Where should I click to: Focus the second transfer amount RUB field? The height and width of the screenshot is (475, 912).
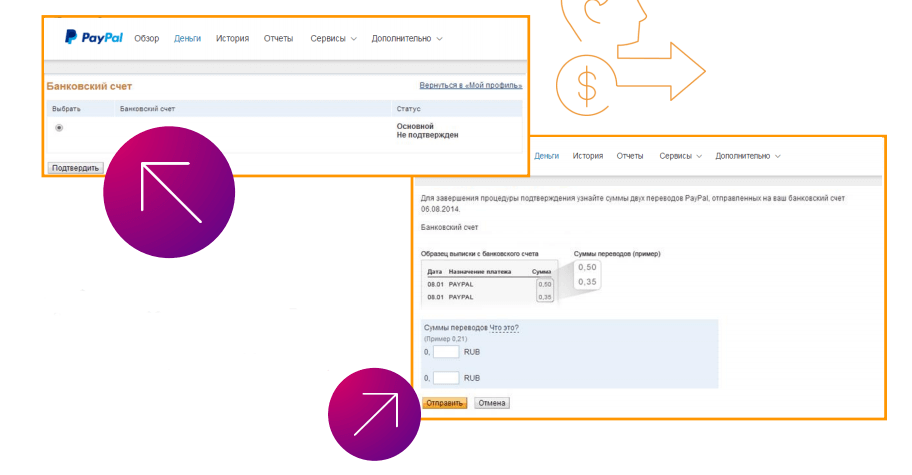click(x=446, y=378)
